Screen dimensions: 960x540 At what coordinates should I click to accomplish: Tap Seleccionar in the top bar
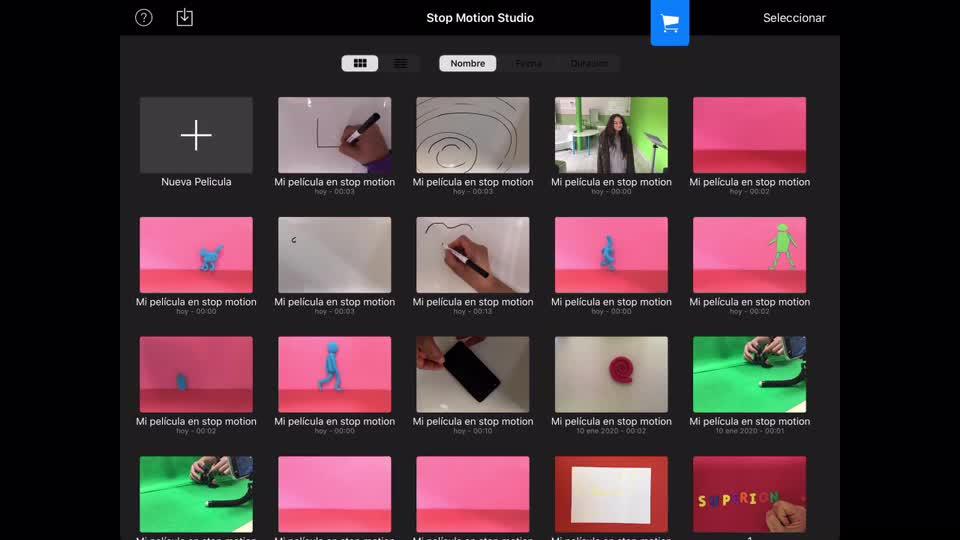pyautogui.click(x=794, y=18)
